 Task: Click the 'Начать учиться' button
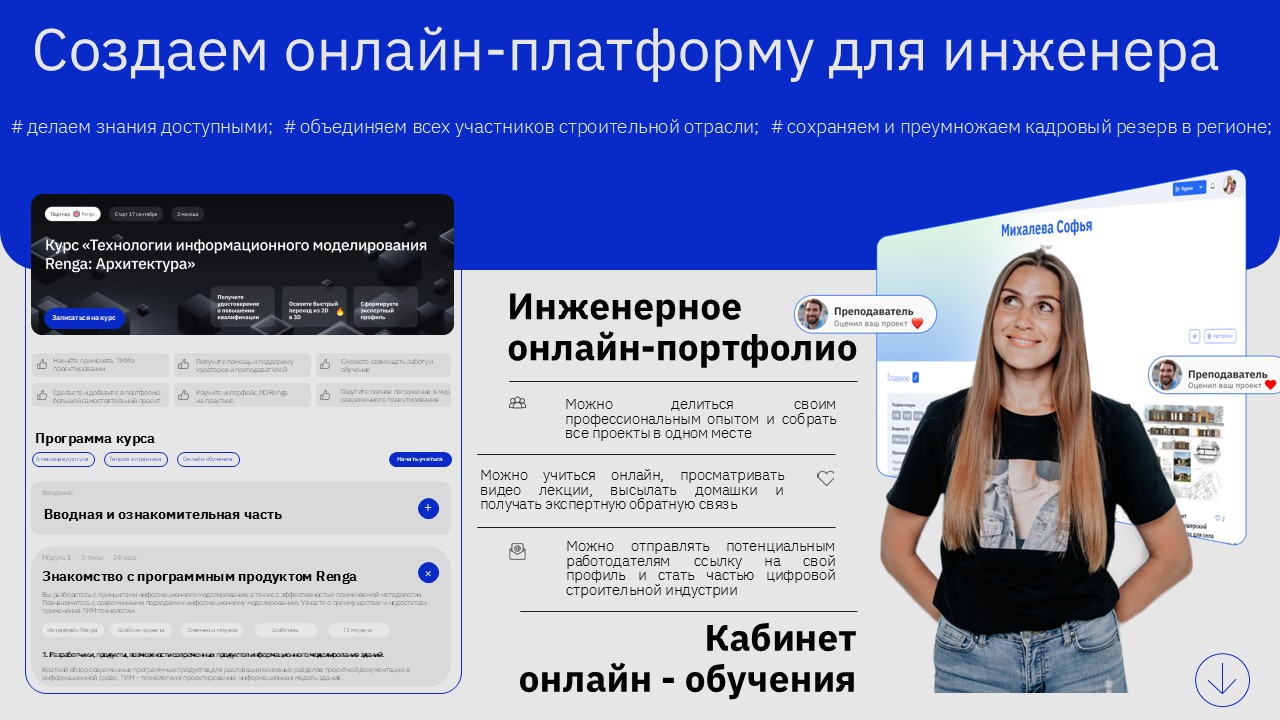click(x=419, y=460)
